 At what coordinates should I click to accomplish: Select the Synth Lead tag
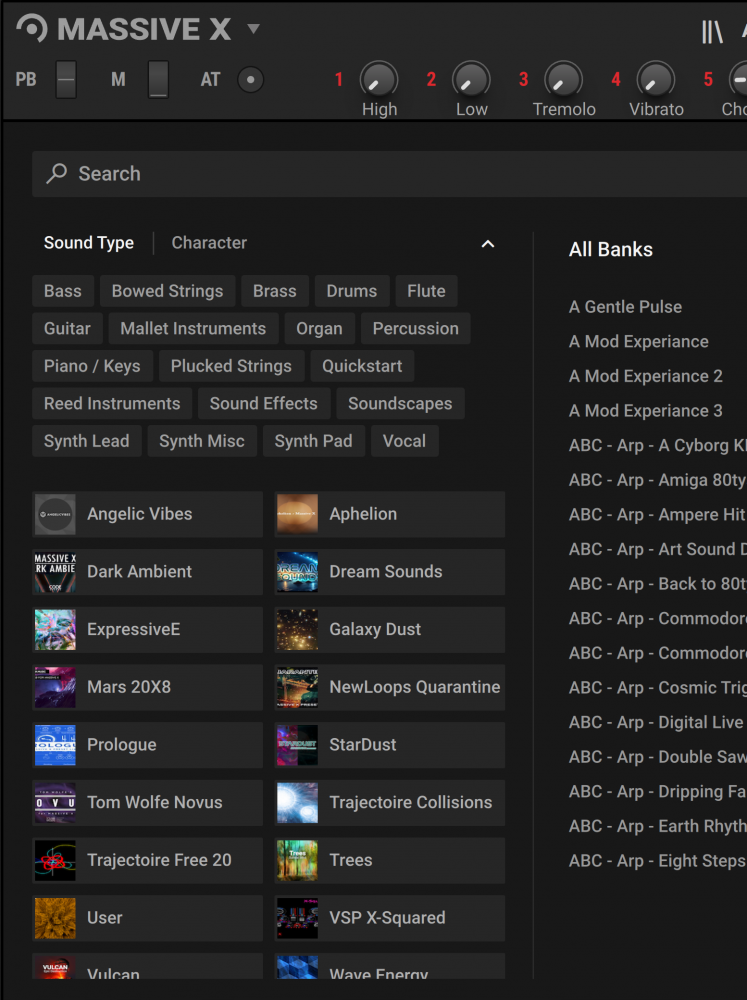click(86, 441)
